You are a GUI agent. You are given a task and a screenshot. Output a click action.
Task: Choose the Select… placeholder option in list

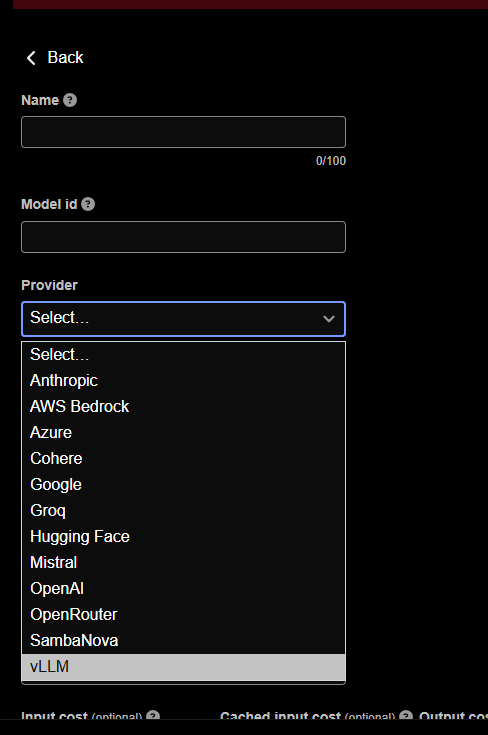183,355
